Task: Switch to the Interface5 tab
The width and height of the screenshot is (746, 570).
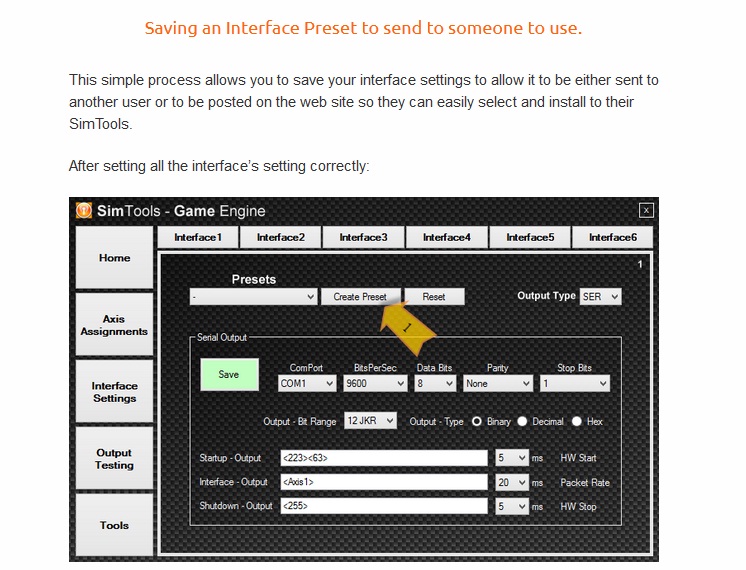Action: pos(530,237)
